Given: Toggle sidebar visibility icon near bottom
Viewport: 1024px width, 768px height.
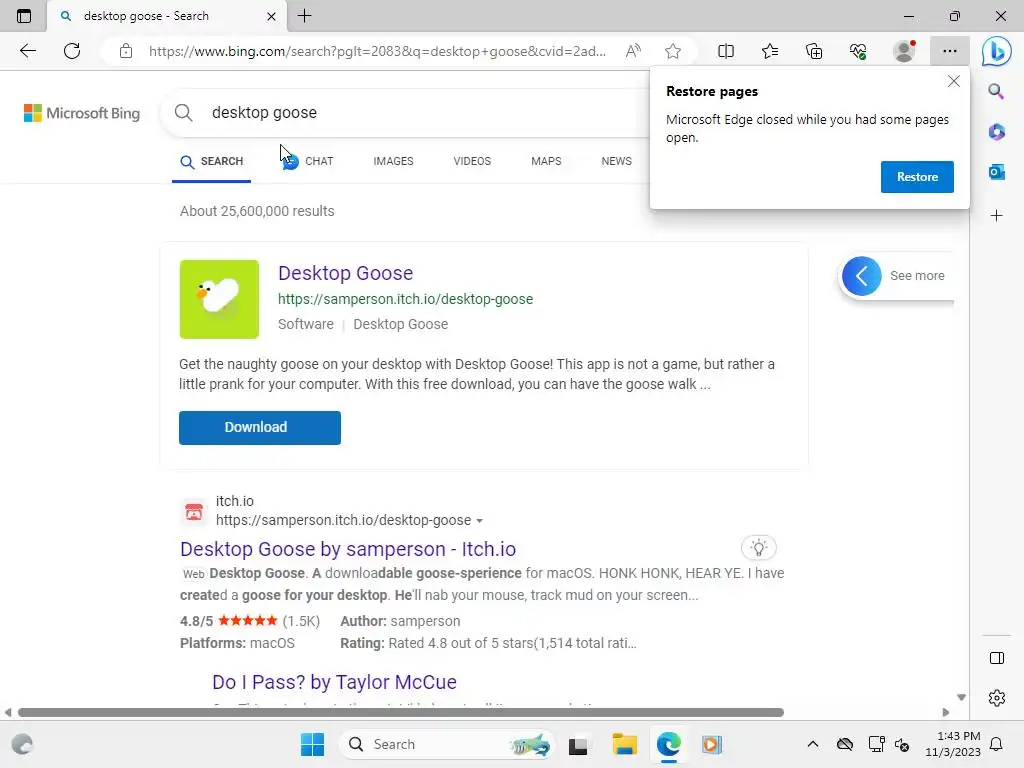Looking at the screenshot, I should [997, 658].
